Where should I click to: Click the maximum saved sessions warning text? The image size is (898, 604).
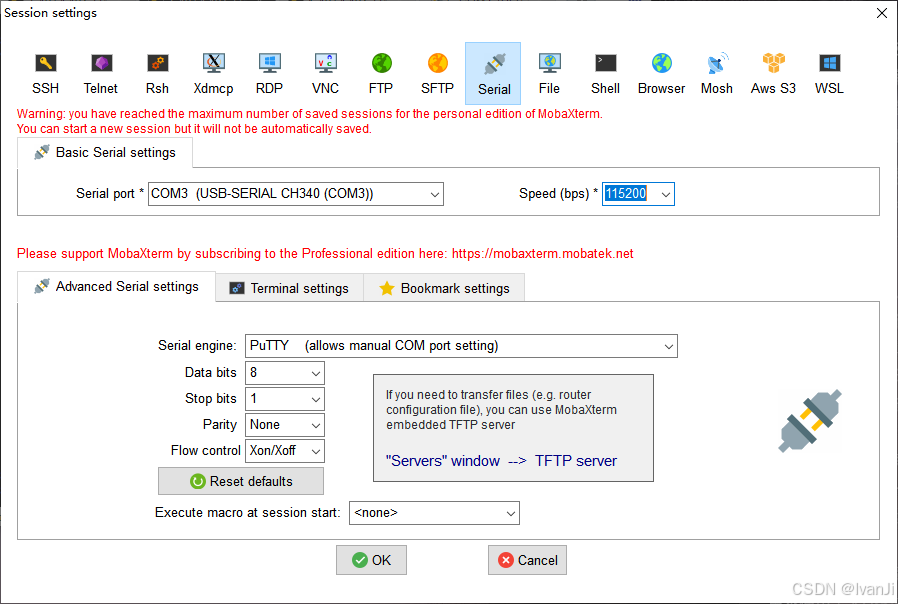click(309, 121)
